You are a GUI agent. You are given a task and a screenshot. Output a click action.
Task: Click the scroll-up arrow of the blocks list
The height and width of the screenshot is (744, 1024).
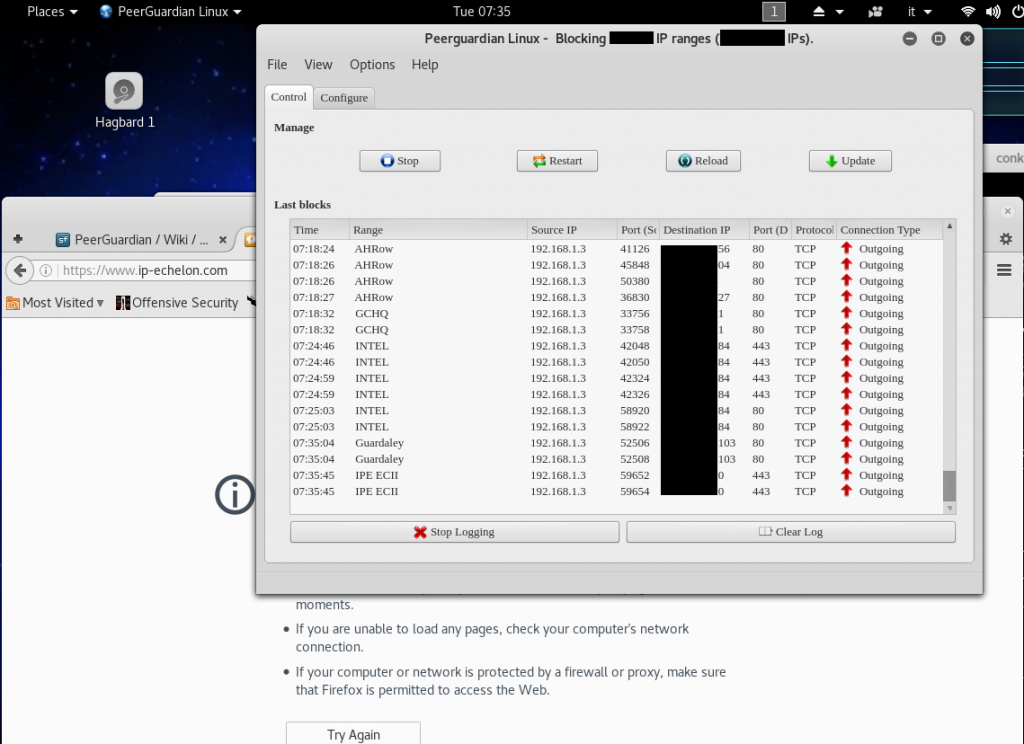[950, 226]
